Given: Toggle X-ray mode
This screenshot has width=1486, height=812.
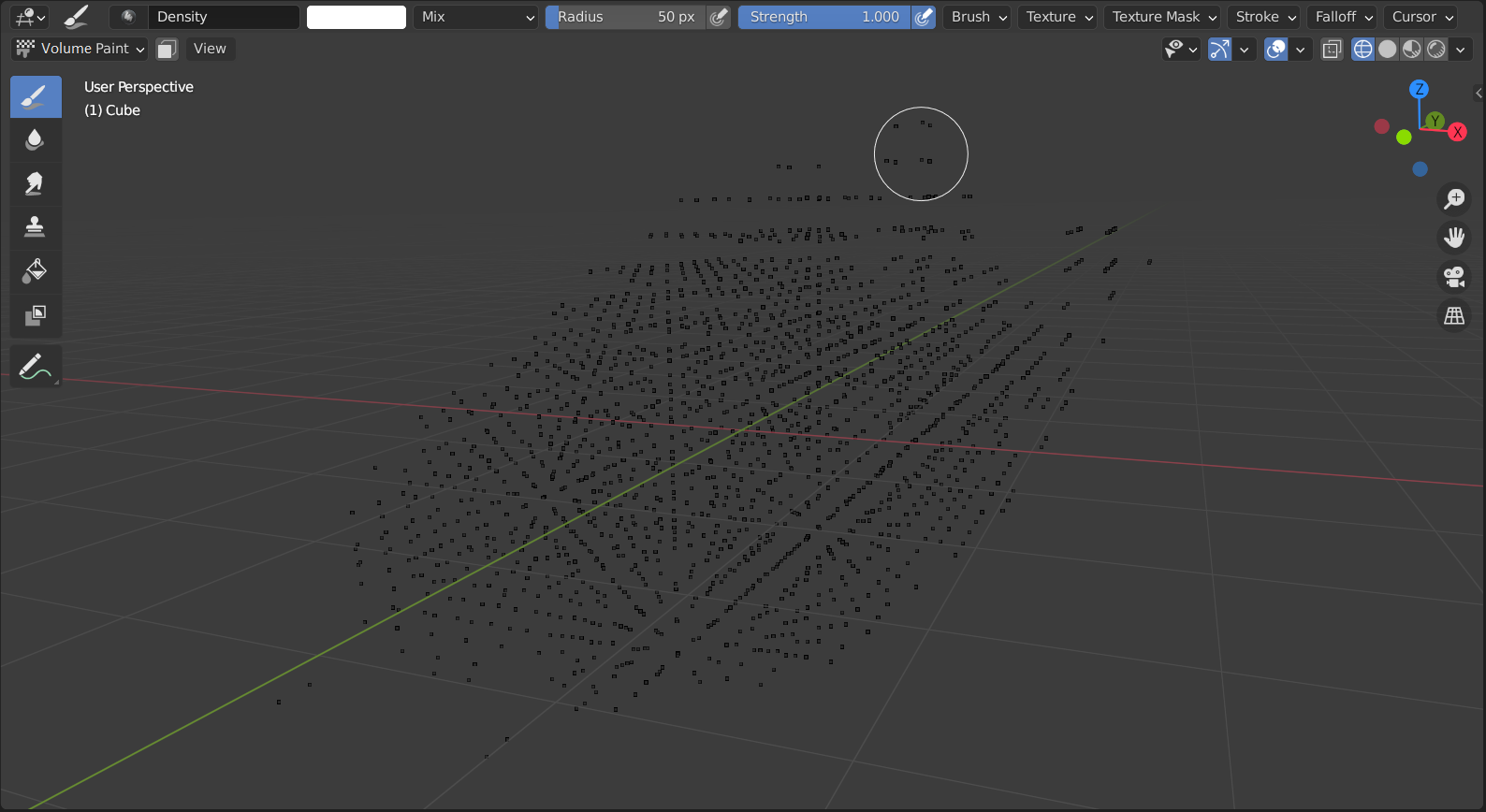Looking at the screenshot, I should coord(1332,49).
